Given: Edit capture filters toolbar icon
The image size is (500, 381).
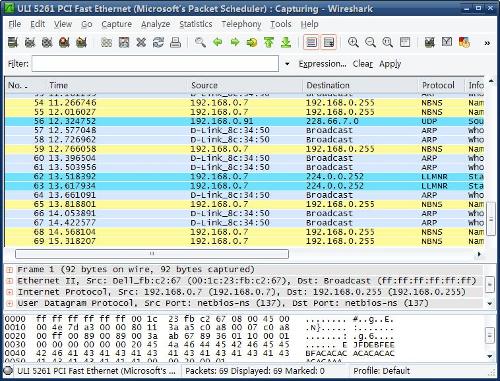Looking at the screenshot, I should (430, 42).
